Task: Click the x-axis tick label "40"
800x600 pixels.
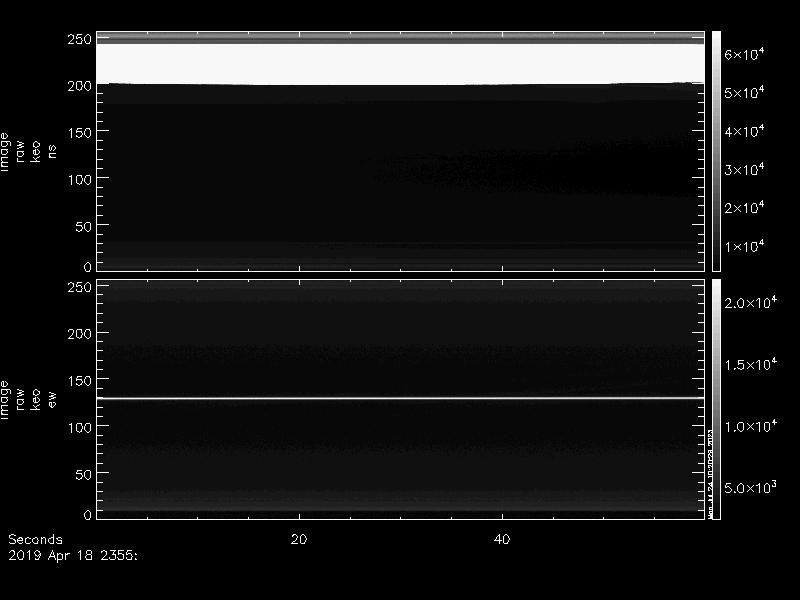Action: click(x=502, y=539)
